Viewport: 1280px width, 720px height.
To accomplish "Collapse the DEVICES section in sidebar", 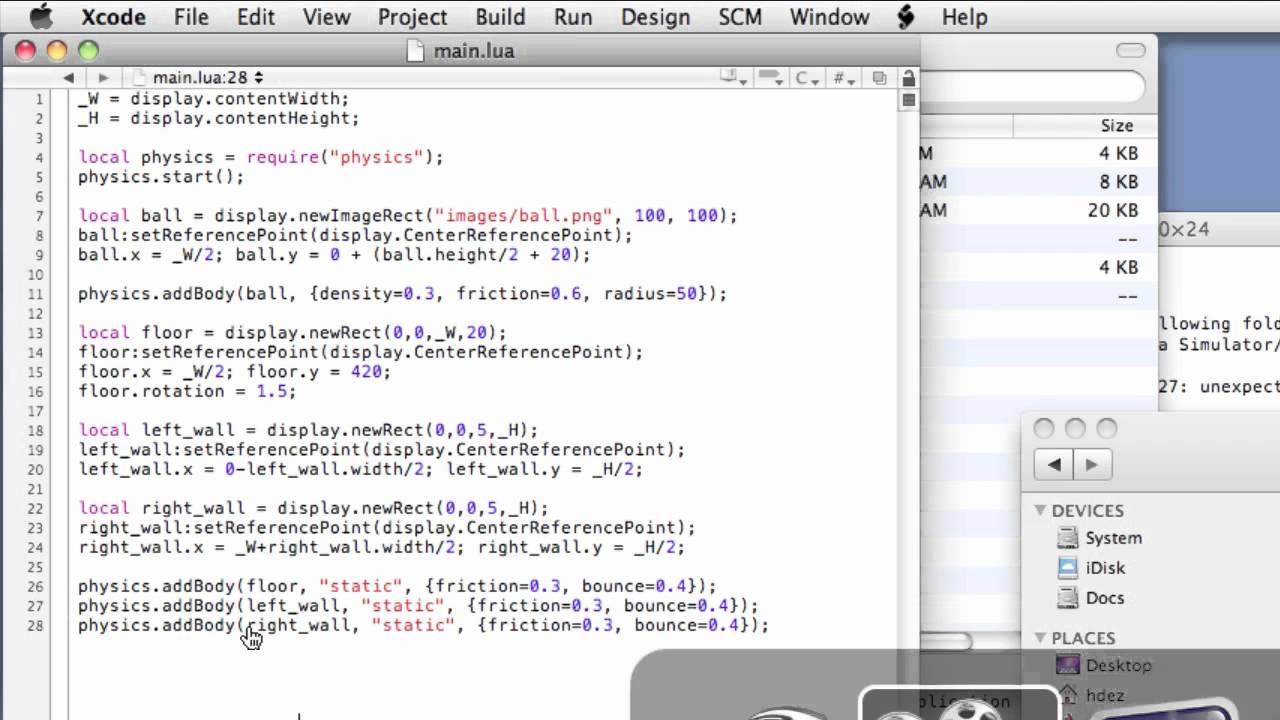I will point(1040,511).
